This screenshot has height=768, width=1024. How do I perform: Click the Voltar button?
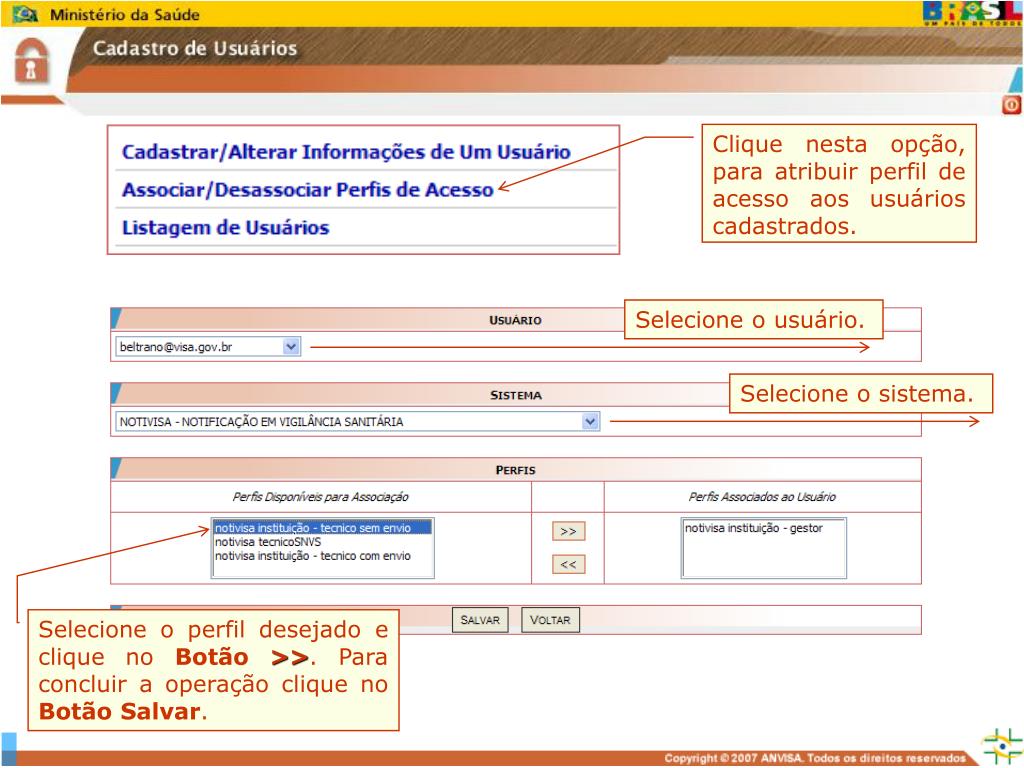(550, 620)
